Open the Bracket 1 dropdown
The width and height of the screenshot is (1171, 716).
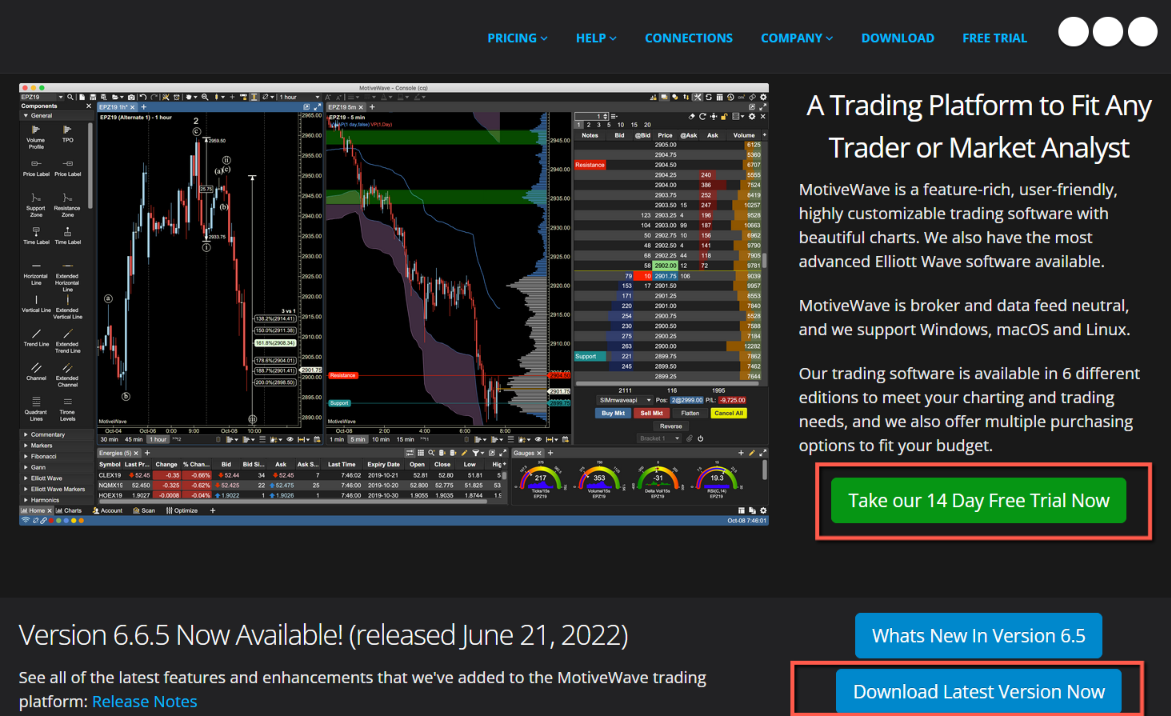658,439
